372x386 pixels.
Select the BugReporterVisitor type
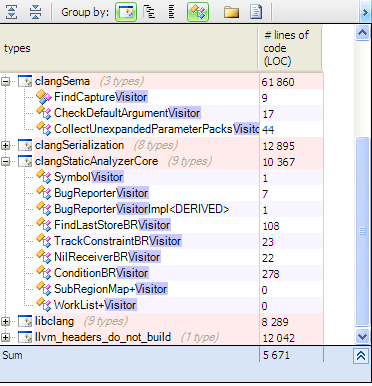pos(101,193)
